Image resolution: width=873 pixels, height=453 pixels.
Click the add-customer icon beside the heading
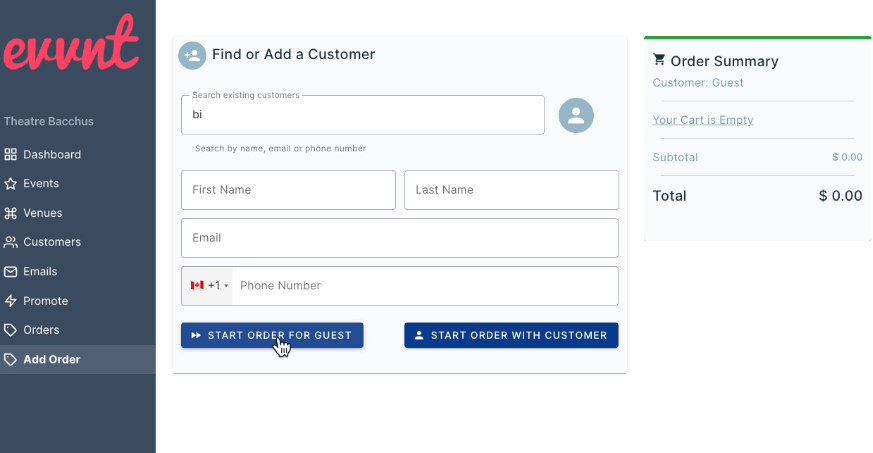[192, 56]
